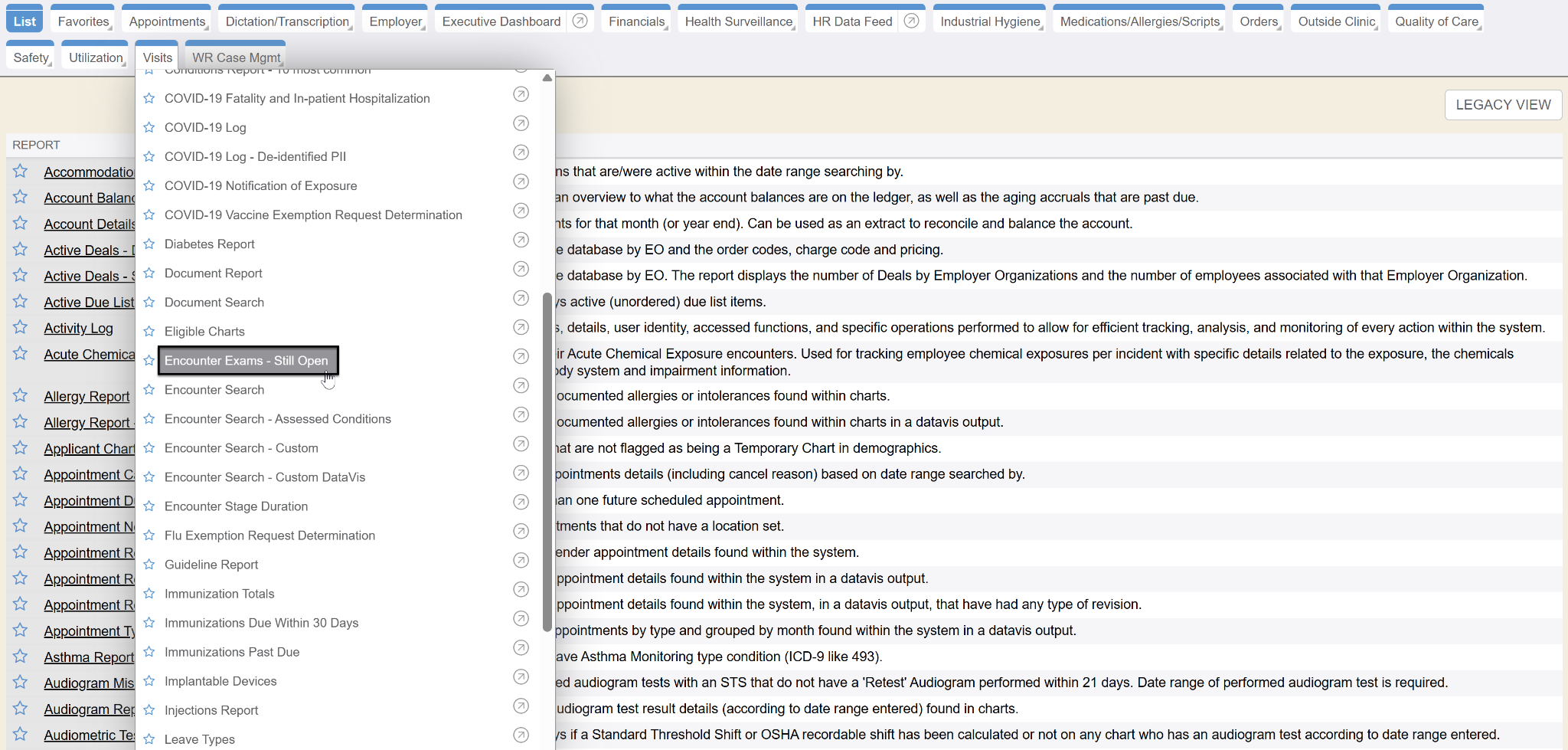Click pop-out icon for Document Search
The image size is (1568, 750).
tap(521, 298)
